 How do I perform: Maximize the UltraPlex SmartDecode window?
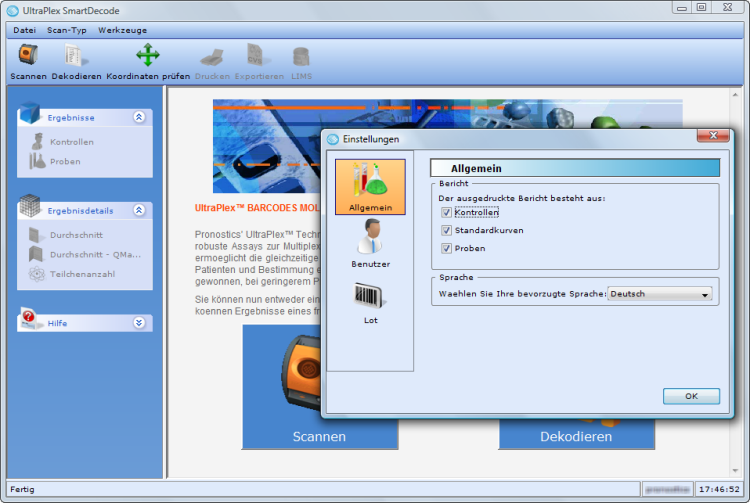point(702,7)
